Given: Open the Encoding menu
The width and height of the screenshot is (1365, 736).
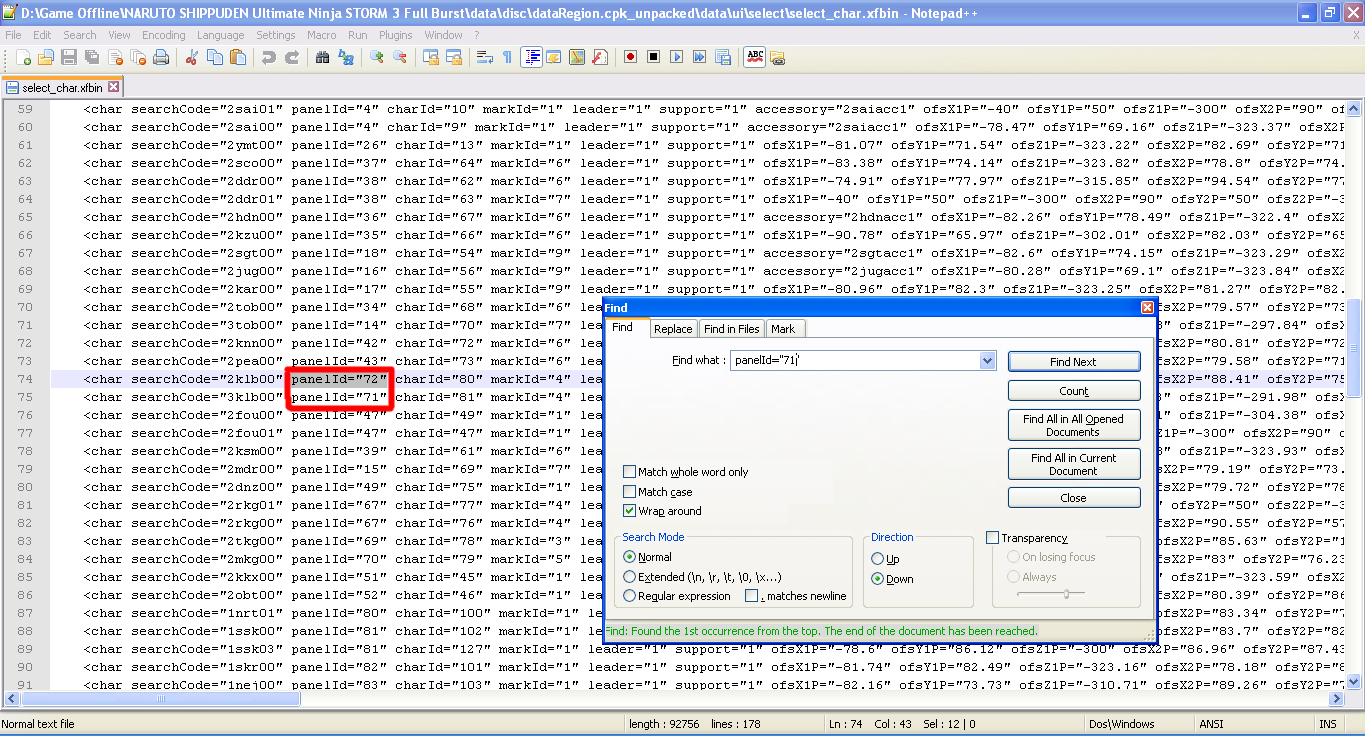Looking at the screenshot, I should coord(164,35).
